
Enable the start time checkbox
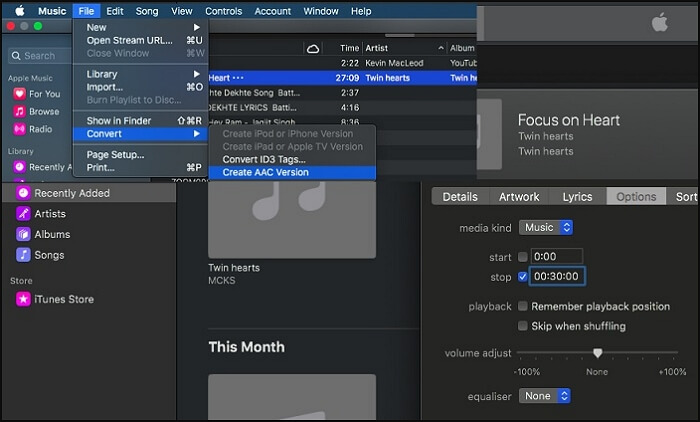[x=522, y=257]
